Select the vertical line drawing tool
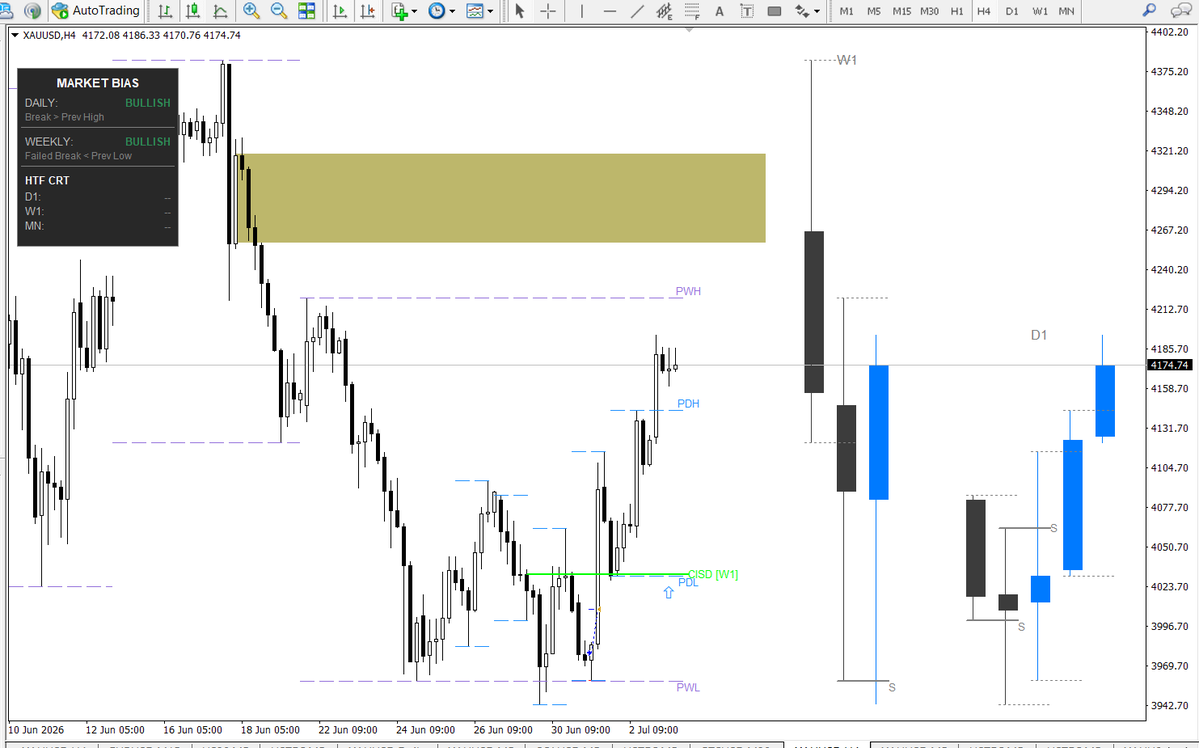Image resolution: width=1199 pixels, height=748 pixels. coord(581,11)
